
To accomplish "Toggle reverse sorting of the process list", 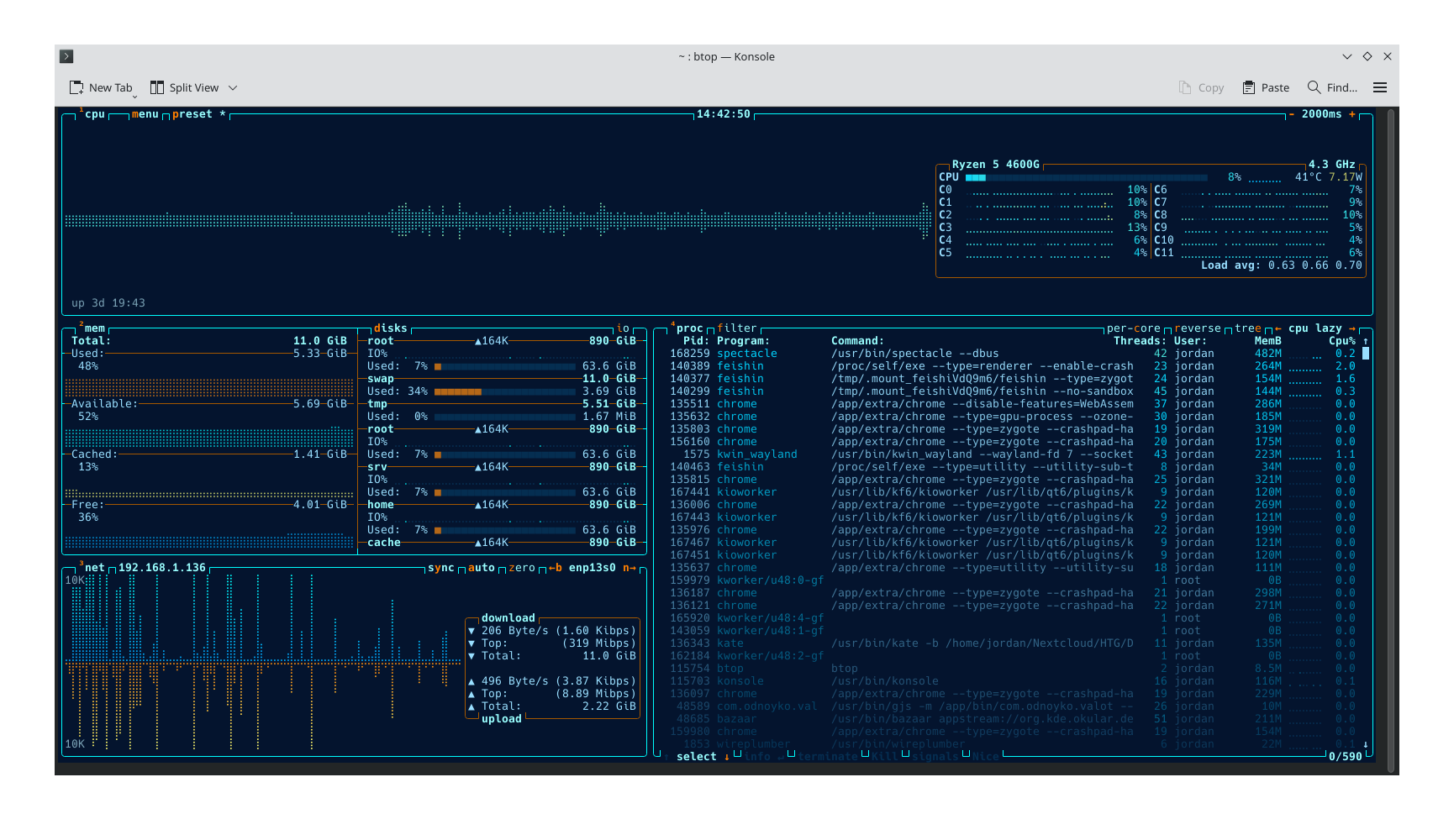I will pos(1197,328).
